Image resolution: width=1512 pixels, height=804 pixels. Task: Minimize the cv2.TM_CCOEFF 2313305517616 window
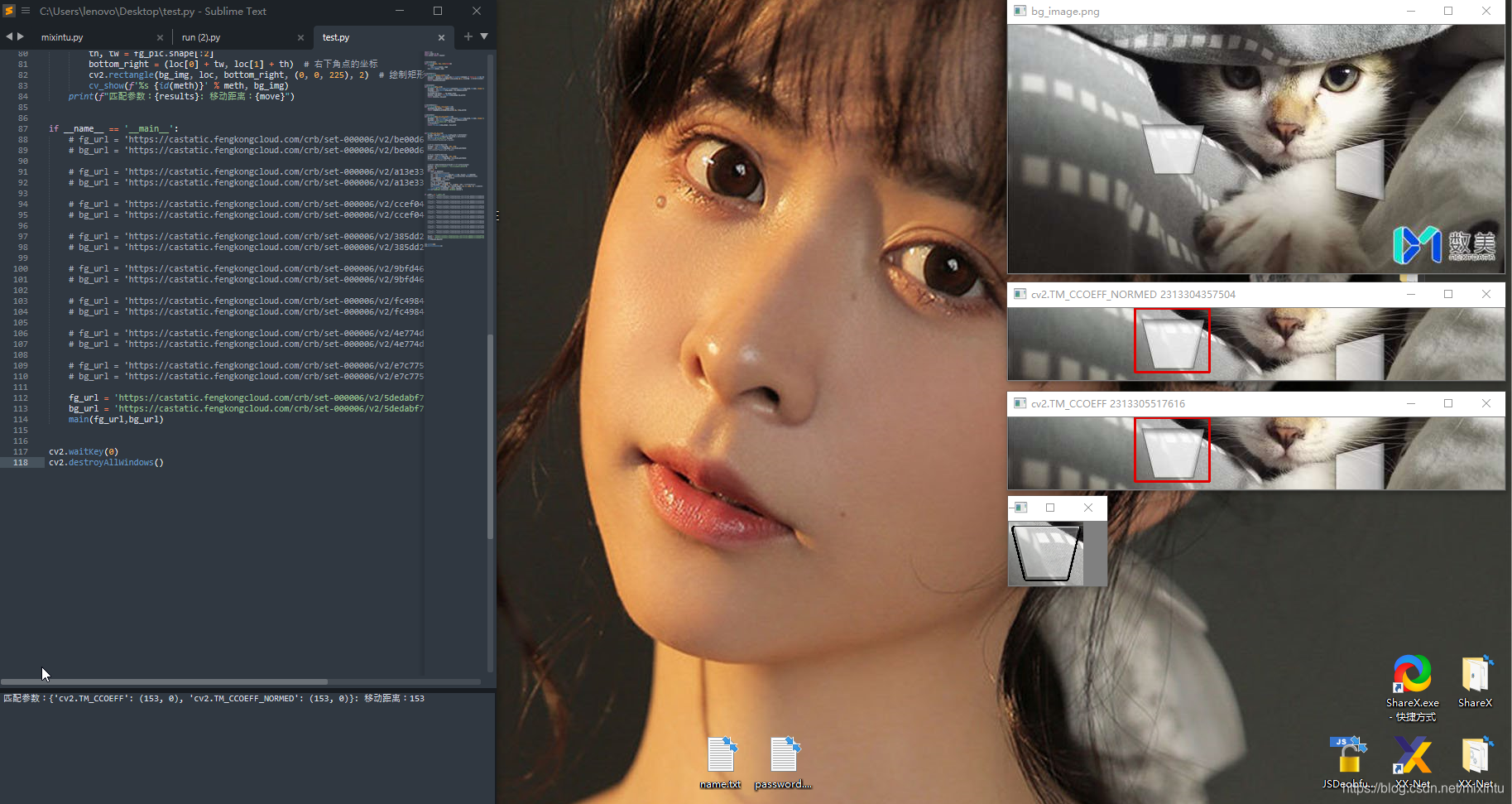point(1411,403)
